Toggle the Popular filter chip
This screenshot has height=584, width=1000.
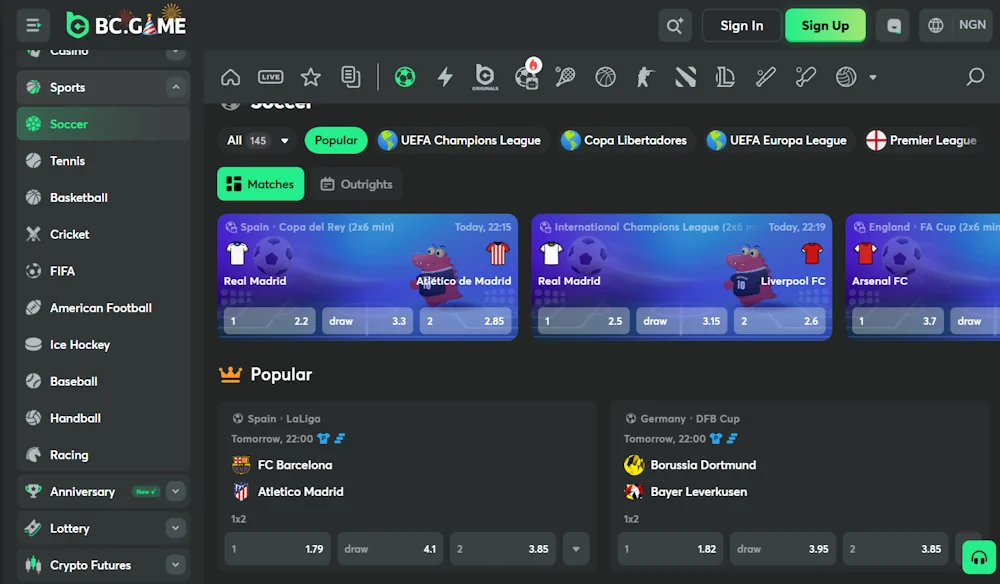pyautogui.click(x=335, y=140)
